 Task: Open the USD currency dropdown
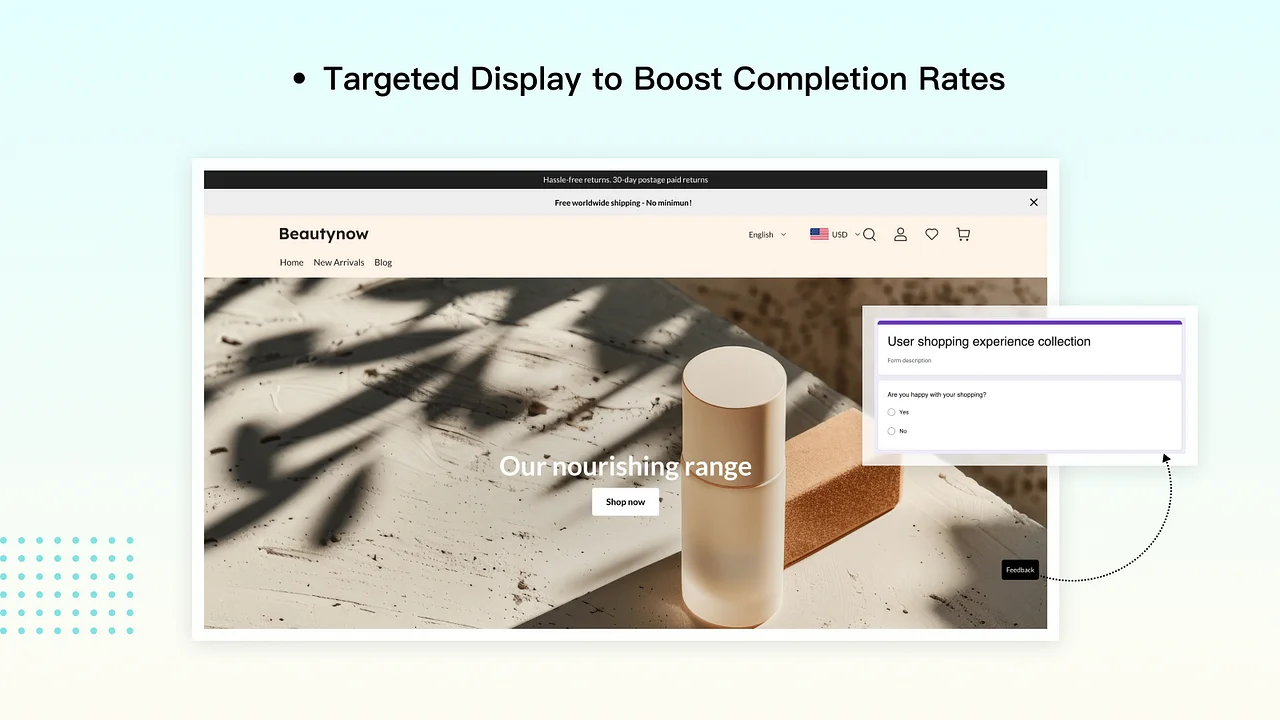coord(839,234)
